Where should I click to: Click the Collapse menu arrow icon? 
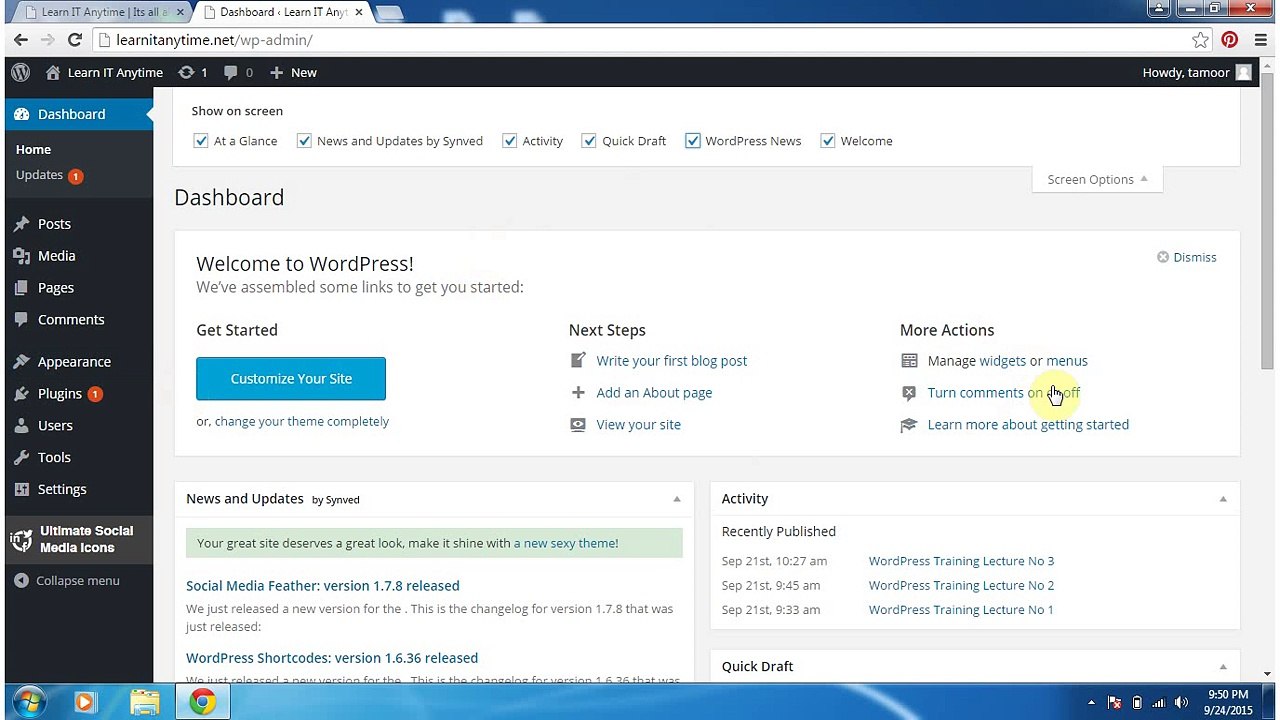[x=22, y=581]
